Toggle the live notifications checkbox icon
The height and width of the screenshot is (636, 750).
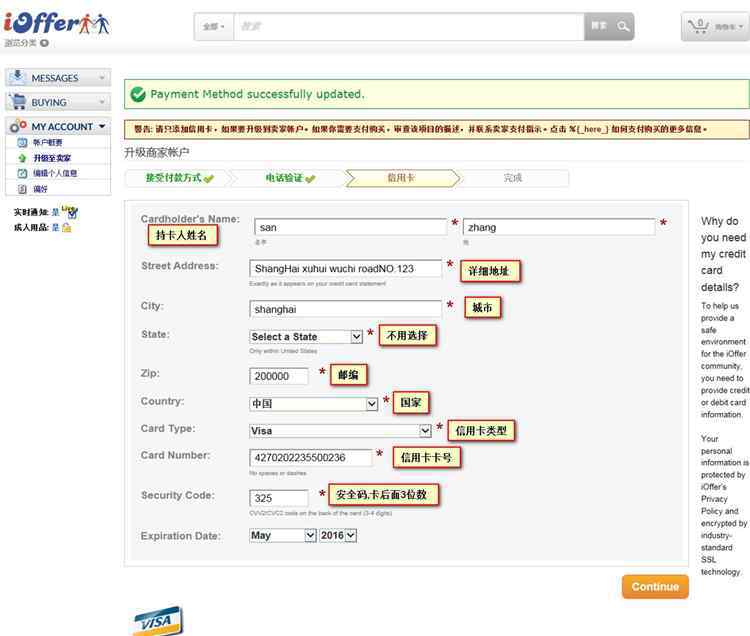click(72, 213)
